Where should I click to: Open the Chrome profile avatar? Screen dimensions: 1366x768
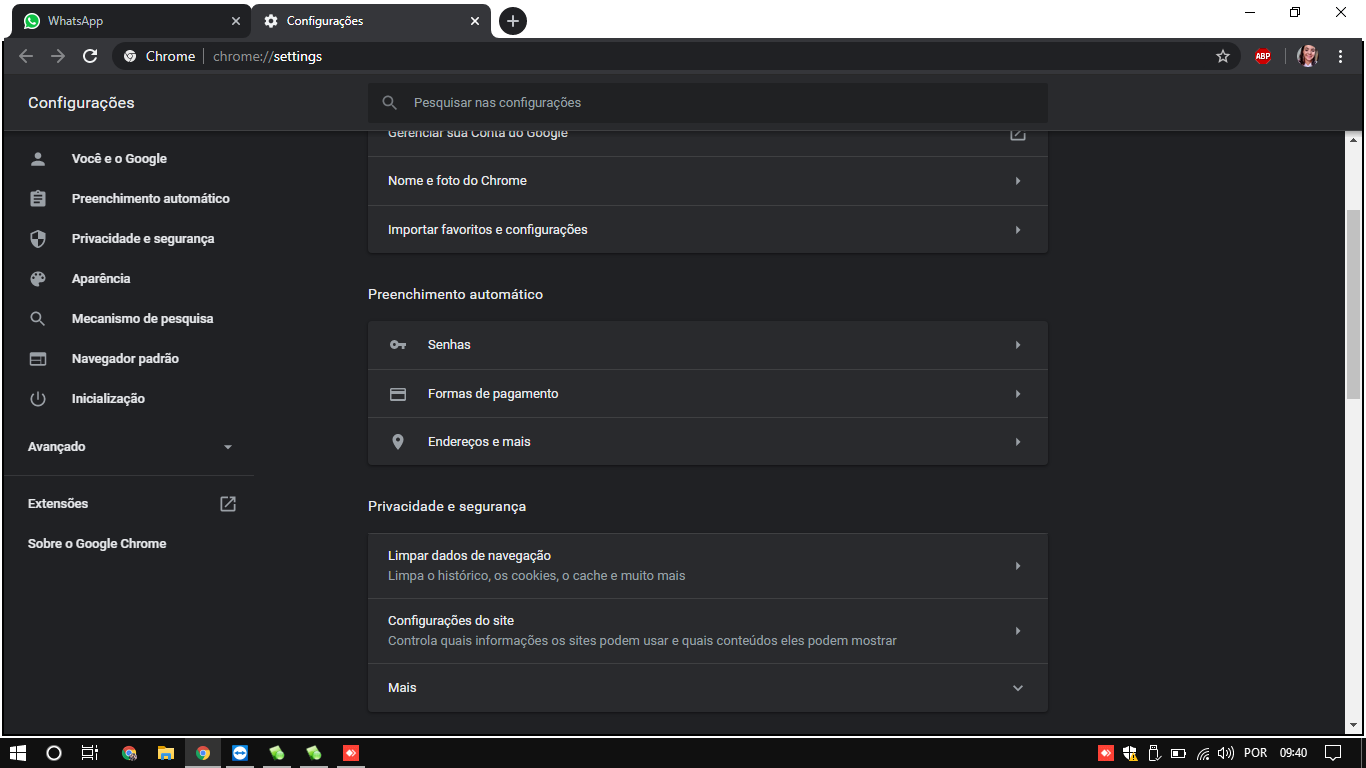coord(1308,56)
